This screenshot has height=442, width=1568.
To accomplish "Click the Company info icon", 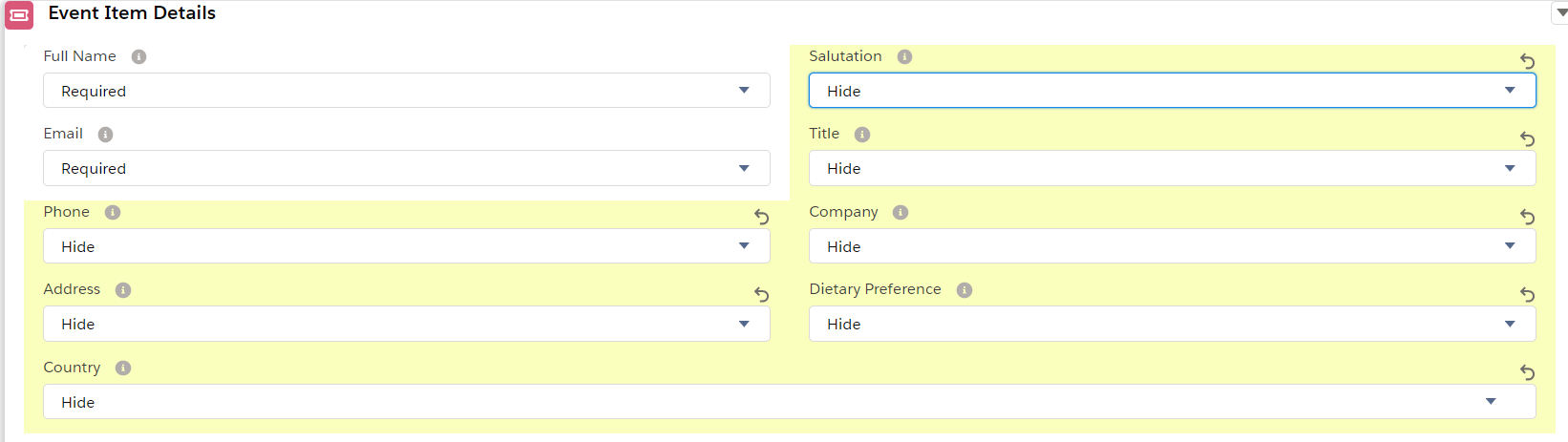I will pyautogui.click(x=901, y=213).
